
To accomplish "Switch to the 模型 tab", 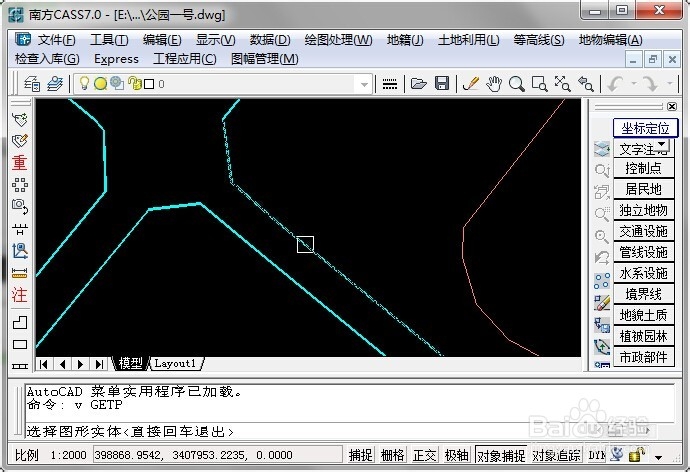I will coord(130,363).
